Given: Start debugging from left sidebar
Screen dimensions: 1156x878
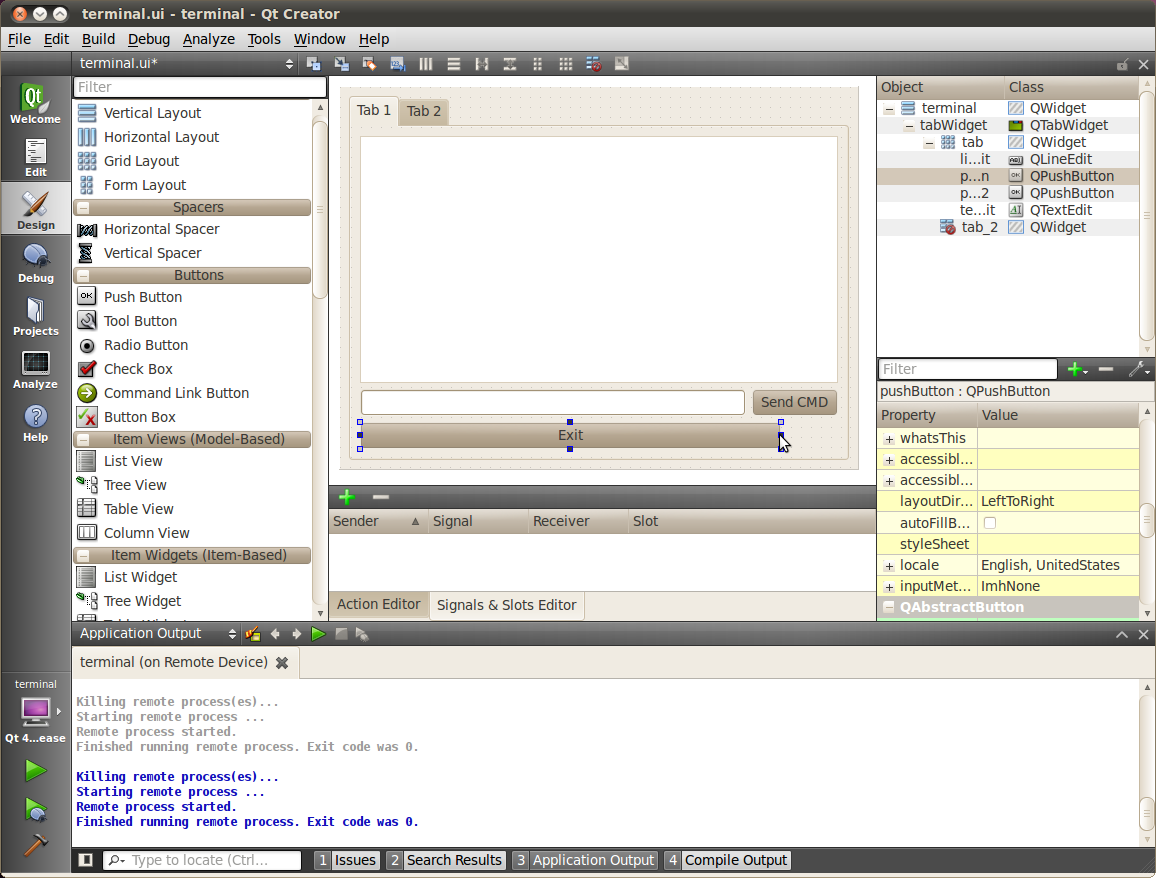Looking at the screenshot, I should point(35,809).
